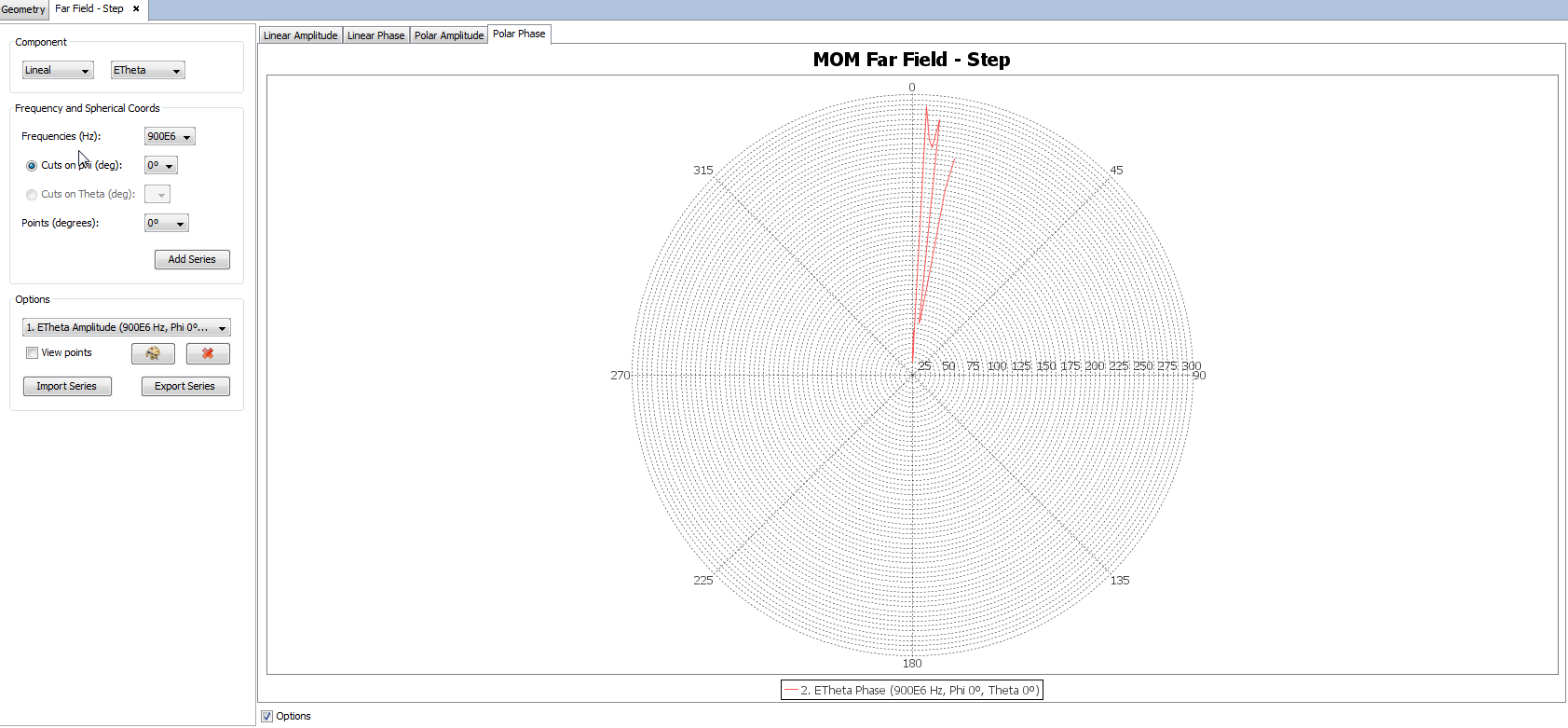Switch to the Geometry tab
Image resolution: width=1568 pixels, height=728 pixels.
tap(23, 9)
